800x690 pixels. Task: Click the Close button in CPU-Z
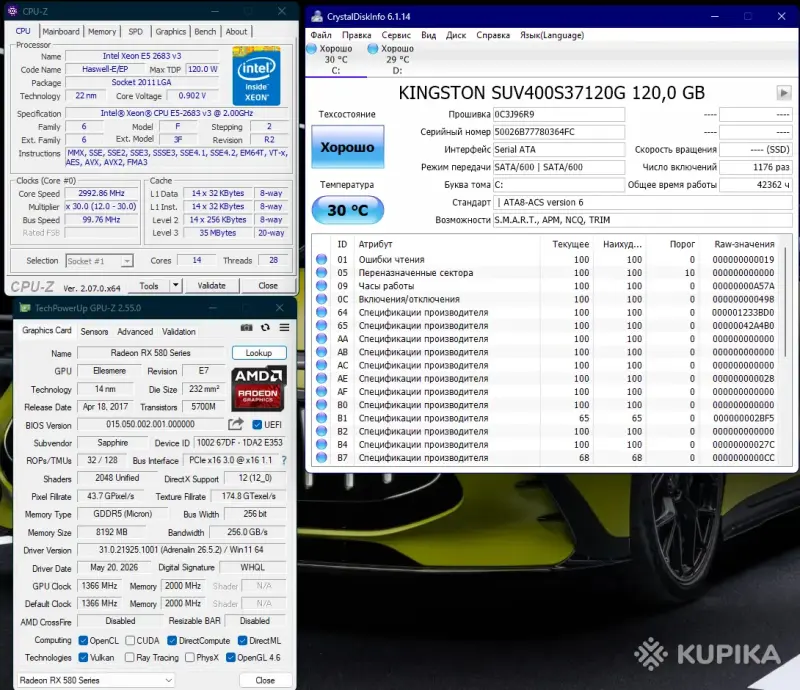[x=268, y=285]
